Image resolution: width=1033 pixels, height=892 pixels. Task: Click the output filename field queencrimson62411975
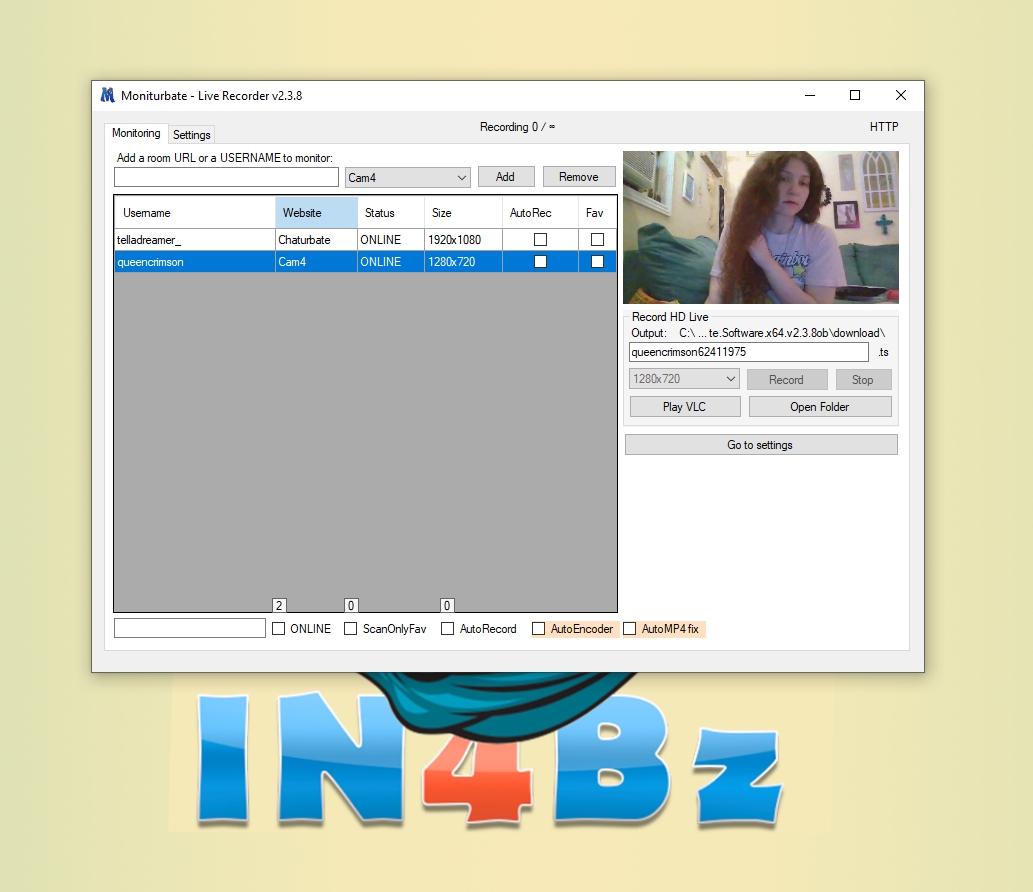tap(748, 352)
